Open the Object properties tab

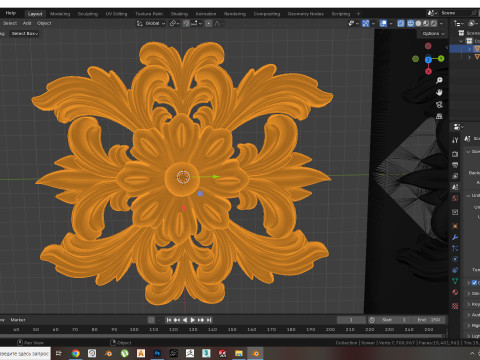click(455, 226)
